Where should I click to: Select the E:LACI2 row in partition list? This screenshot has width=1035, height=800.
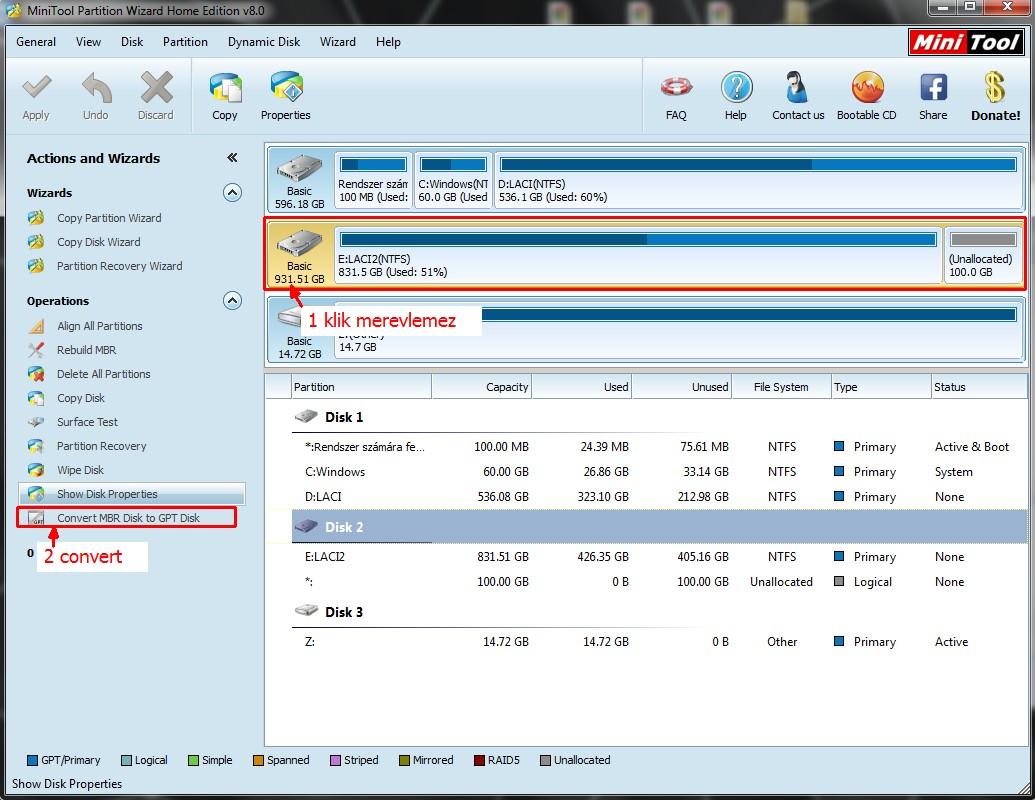click(x=659, y=556)
